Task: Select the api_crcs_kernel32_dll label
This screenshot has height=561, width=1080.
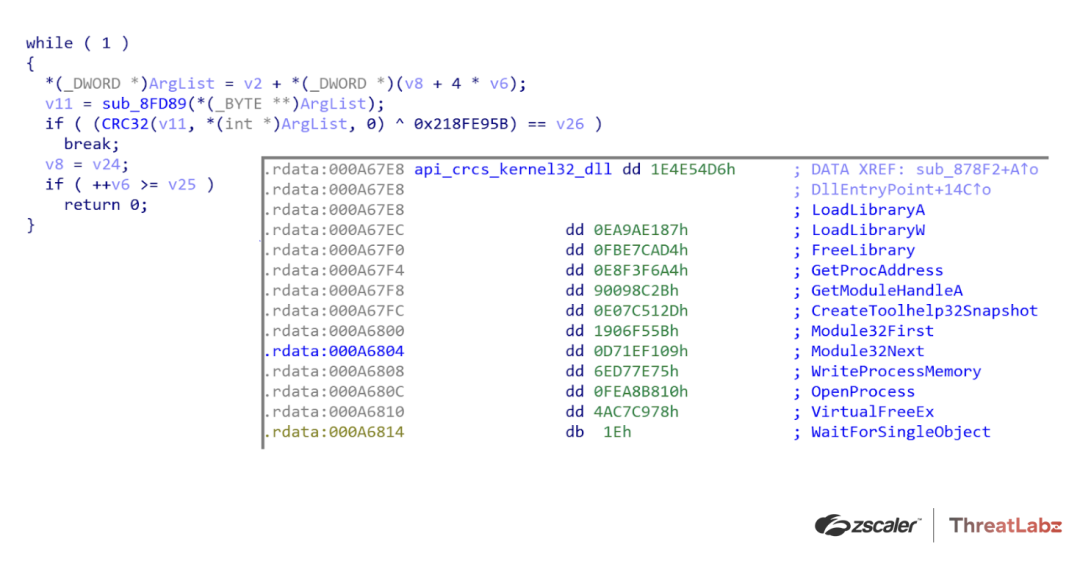Action: click(514, 170)
